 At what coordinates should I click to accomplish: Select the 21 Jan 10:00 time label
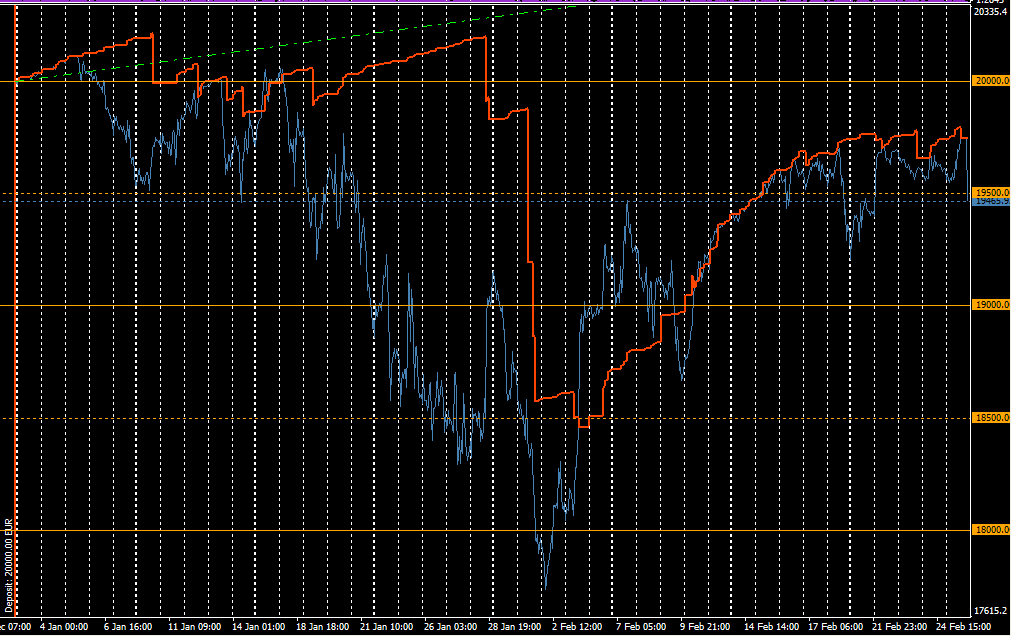pyautogui.click(x=387, y=626)
